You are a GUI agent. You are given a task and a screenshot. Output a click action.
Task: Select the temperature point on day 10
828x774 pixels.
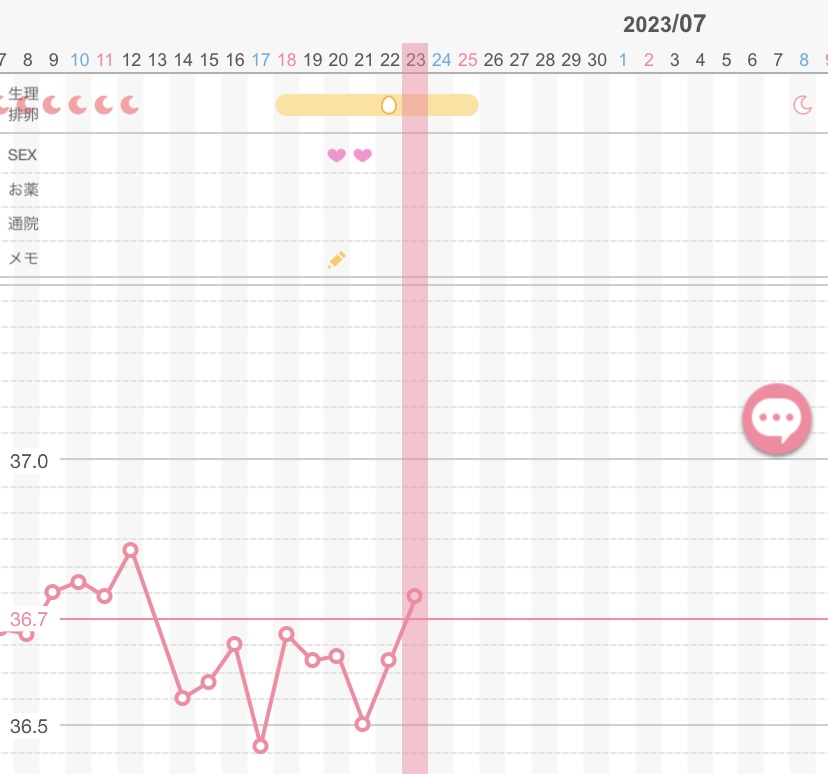point(78,582)
